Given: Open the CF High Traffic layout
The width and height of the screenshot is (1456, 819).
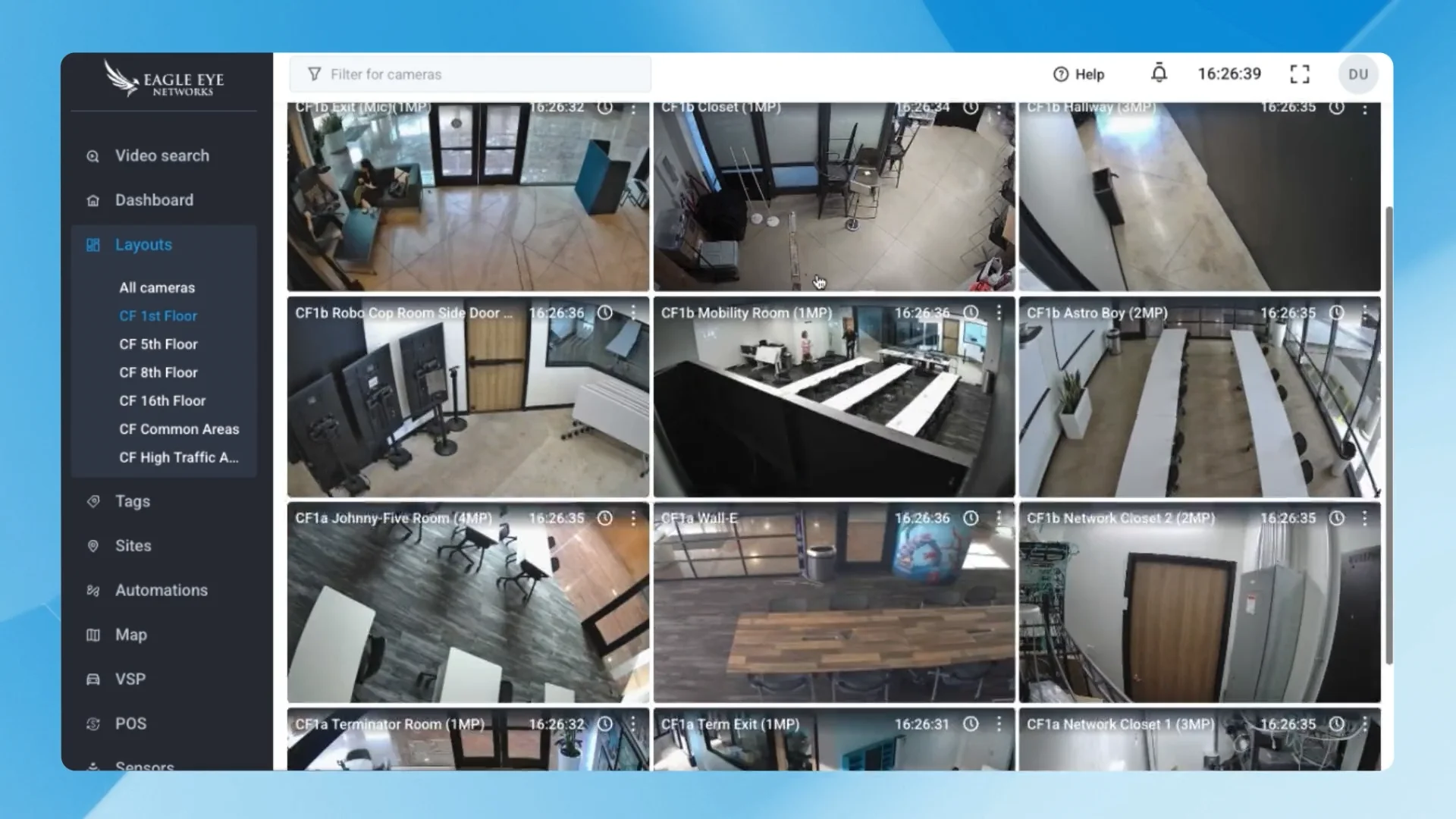Looking at the screenshot, I should 179,457.
